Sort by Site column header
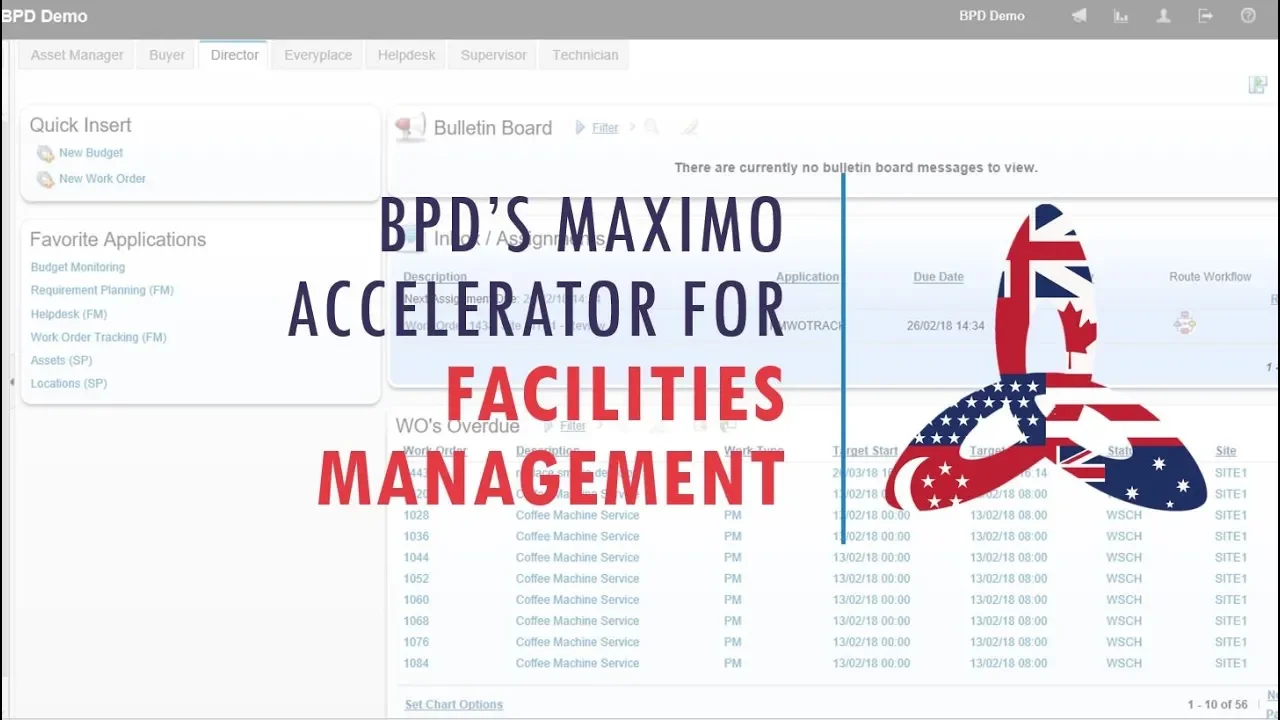The image size is (1280, 720). (x=1226, y=451)
